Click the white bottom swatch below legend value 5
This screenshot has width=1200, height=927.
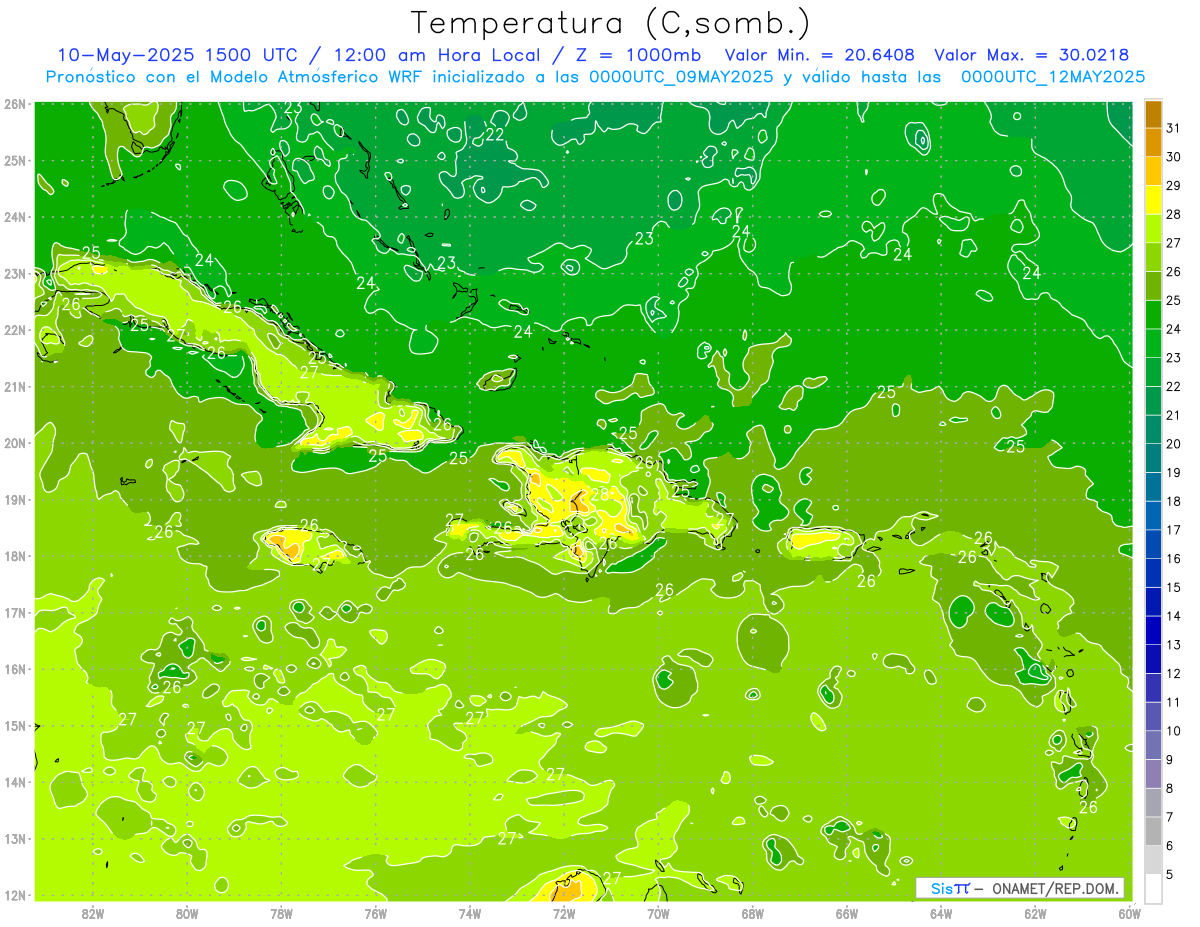click(1153, 887)
